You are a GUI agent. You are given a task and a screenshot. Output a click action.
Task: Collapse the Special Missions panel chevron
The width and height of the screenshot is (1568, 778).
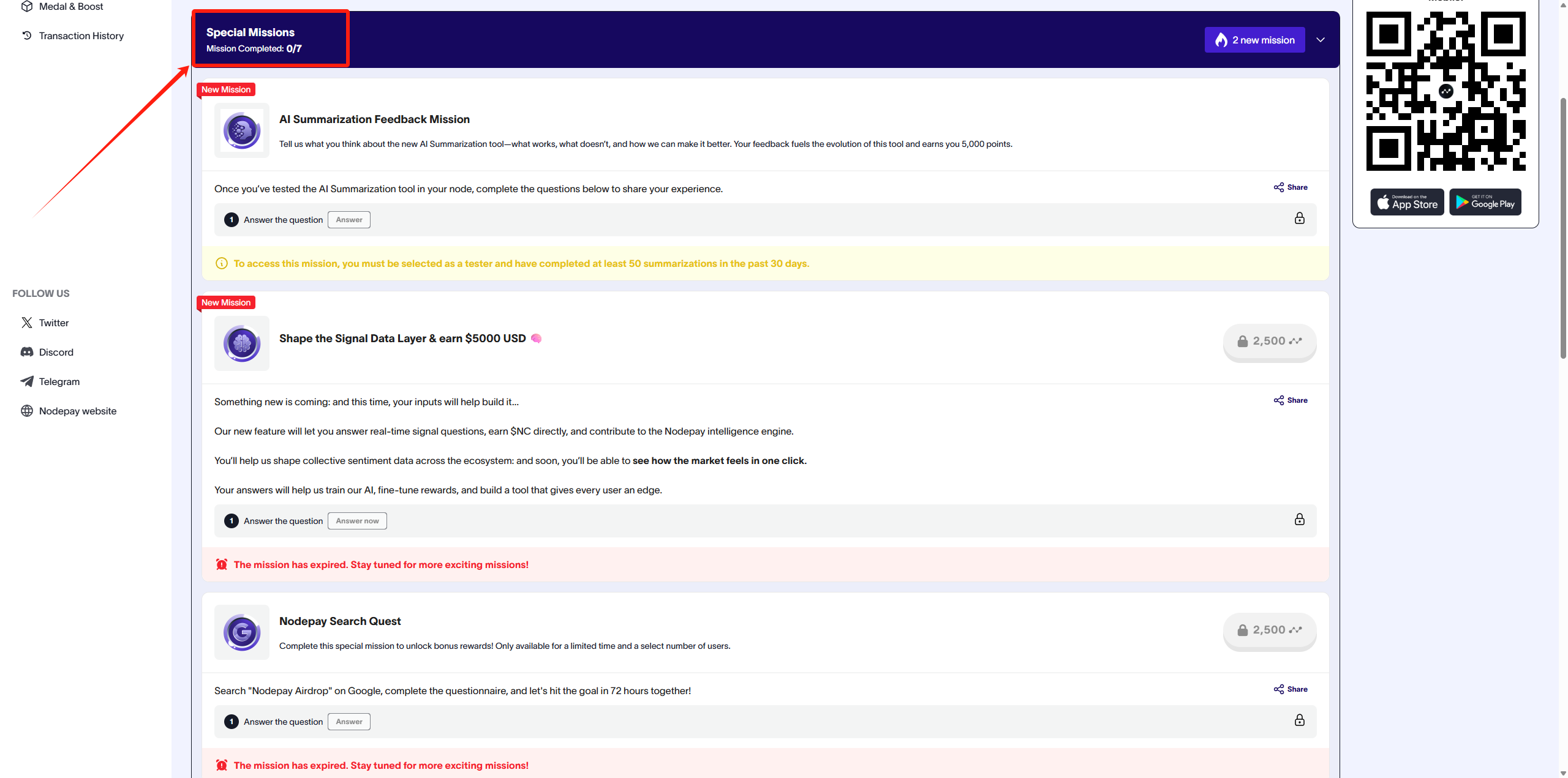[x=1321, y=40]
